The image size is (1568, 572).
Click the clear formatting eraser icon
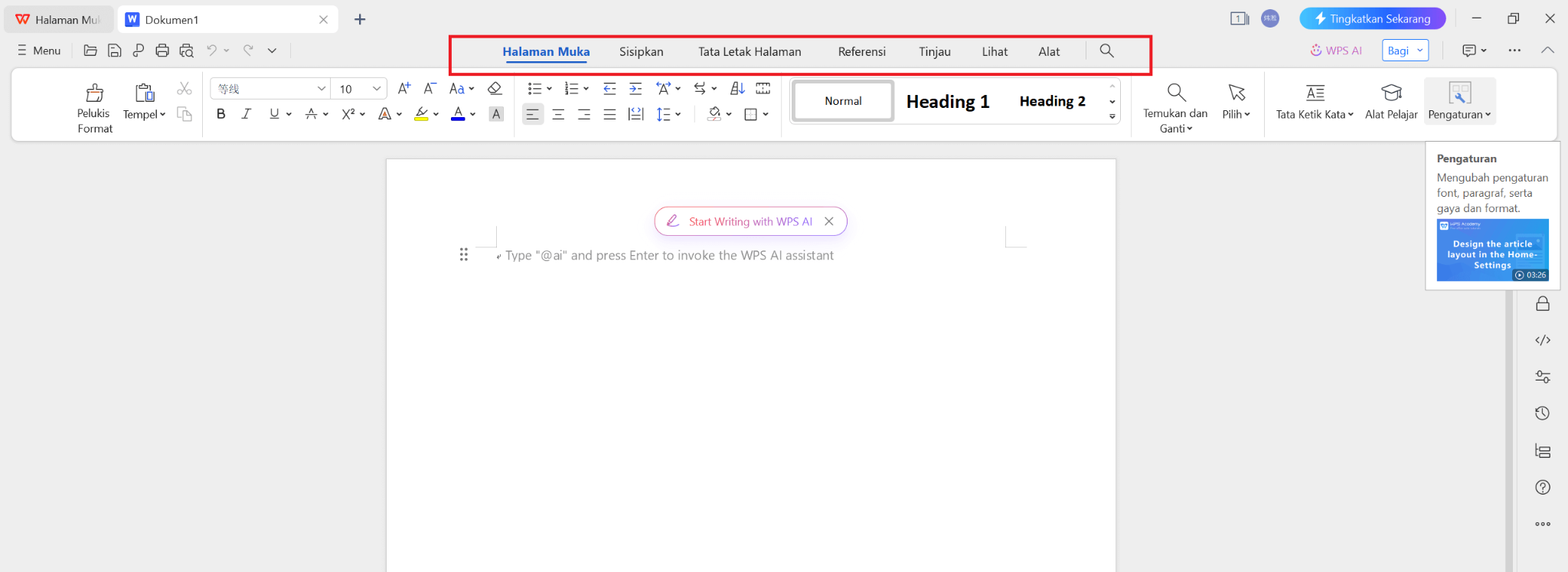pyautogui.click(x=495, y=89)
